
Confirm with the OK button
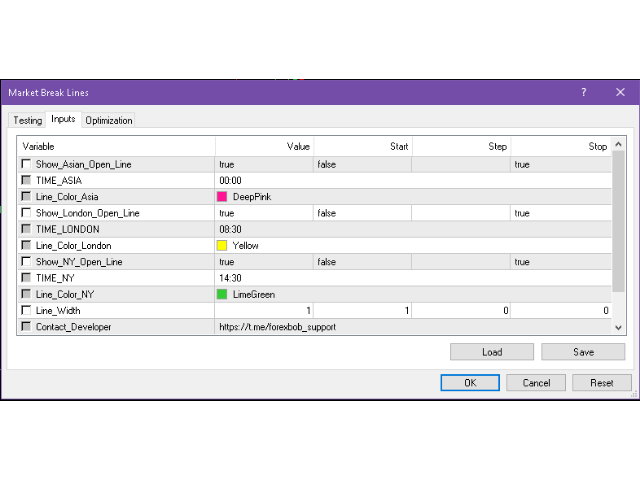click(470, 383)
